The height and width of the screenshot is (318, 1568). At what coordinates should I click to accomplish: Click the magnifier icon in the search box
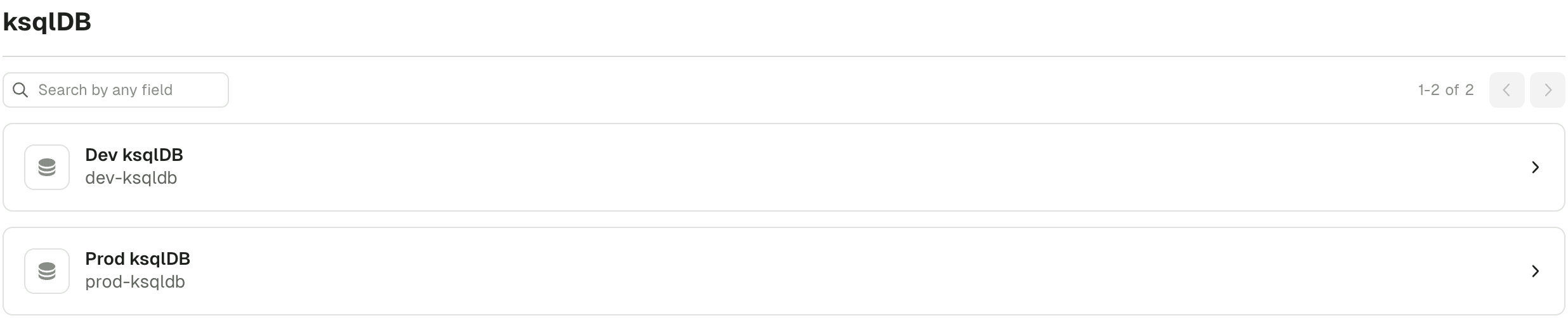[20, 90]
